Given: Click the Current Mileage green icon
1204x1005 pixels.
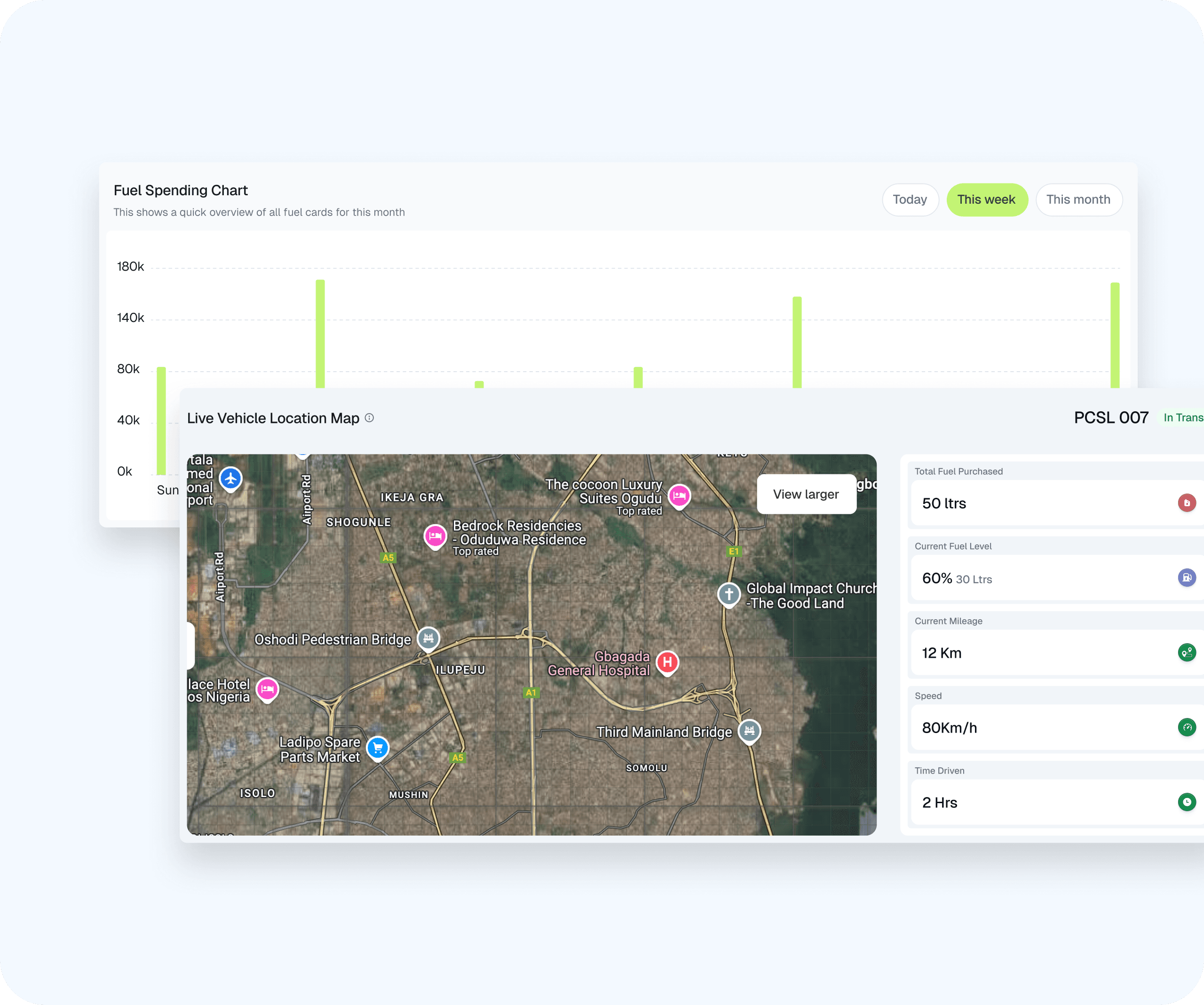Looking at the screenshot, I should [x=1186, y=652].
